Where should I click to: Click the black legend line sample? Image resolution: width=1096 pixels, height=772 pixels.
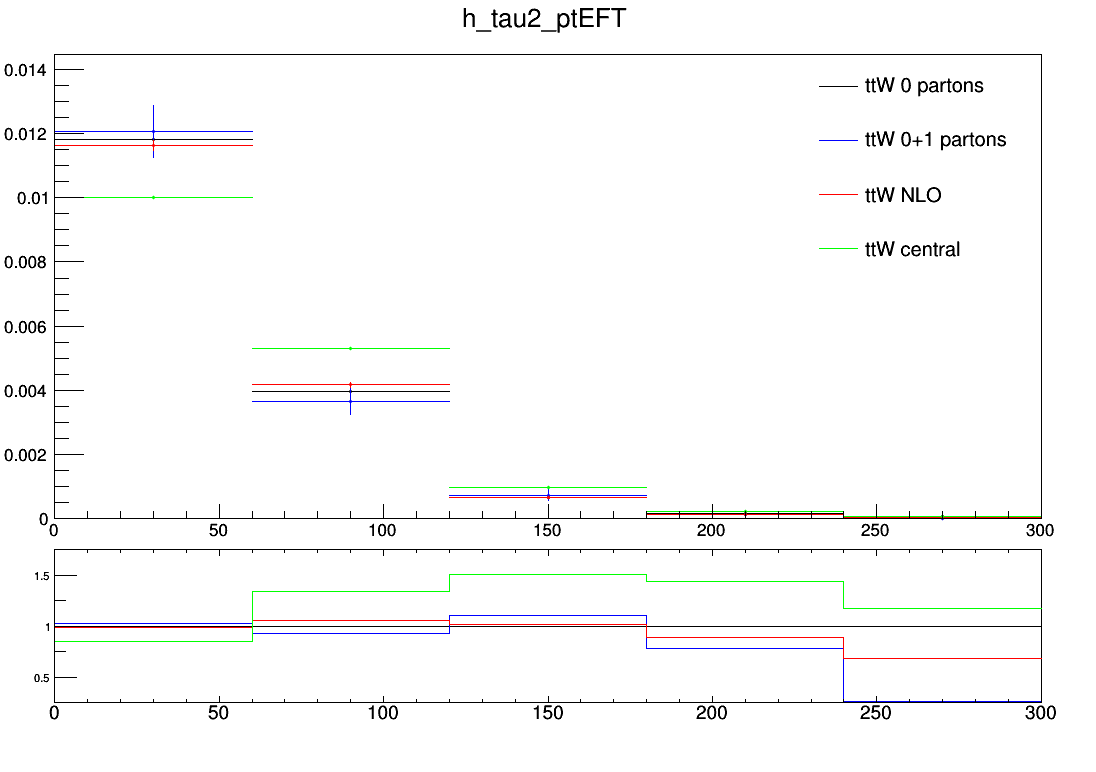point(838,86)
